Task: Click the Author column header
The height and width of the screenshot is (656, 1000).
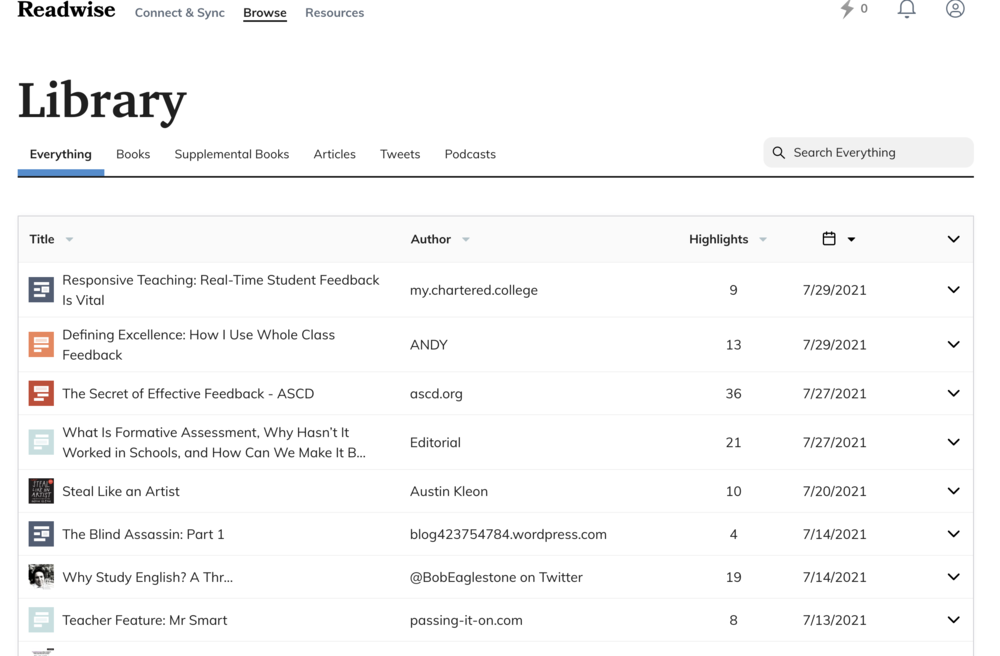Action: pyautogui.click(x=430, y=239)
